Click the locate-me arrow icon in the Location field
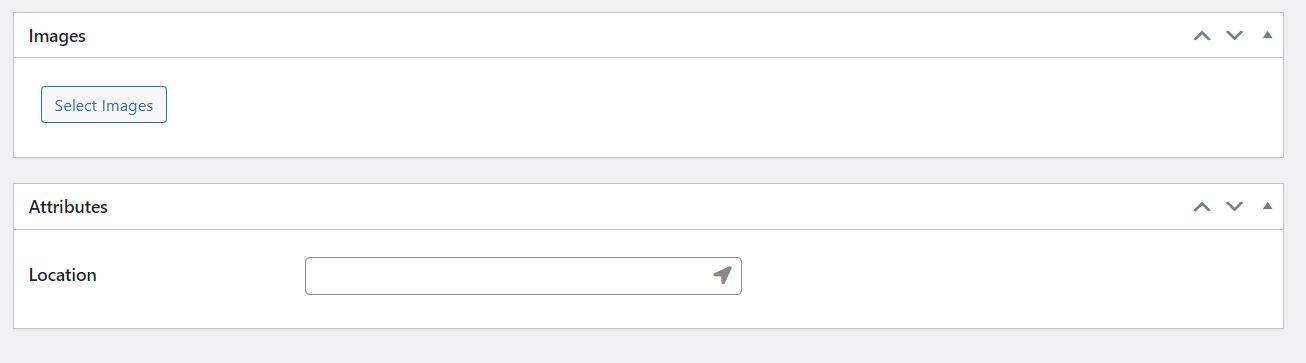Image resolution: width=1306 pixels, height=363 pixels. pyautogui.click(x=722, y=275)
